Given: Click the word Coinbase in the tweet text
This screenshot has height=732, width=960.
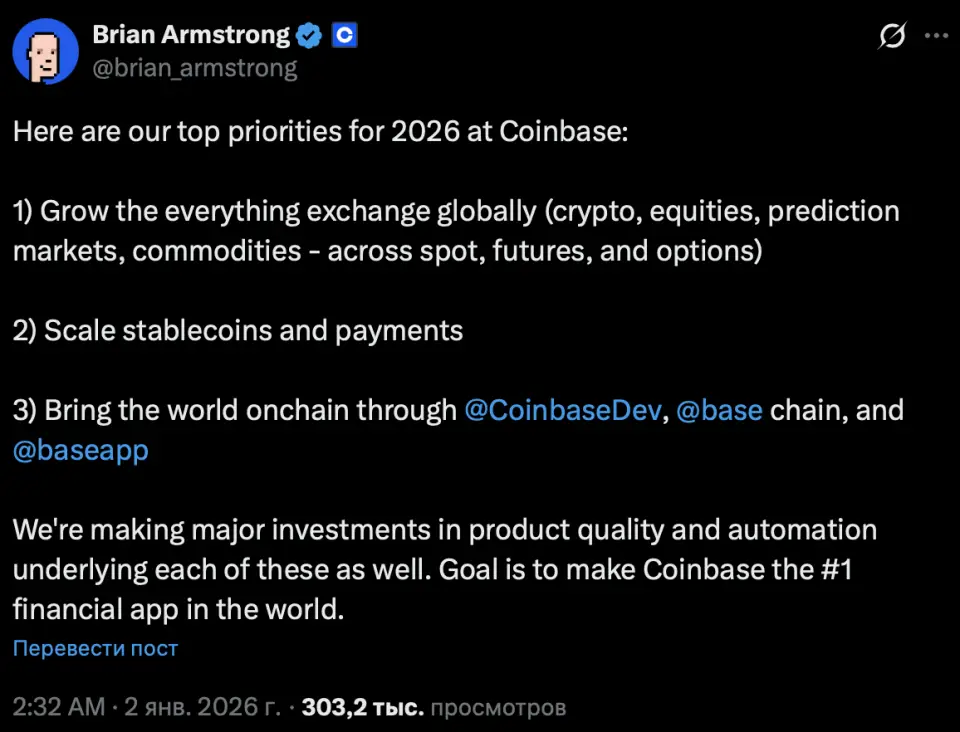Looking at the screenshot, I should tap(563, 131).
